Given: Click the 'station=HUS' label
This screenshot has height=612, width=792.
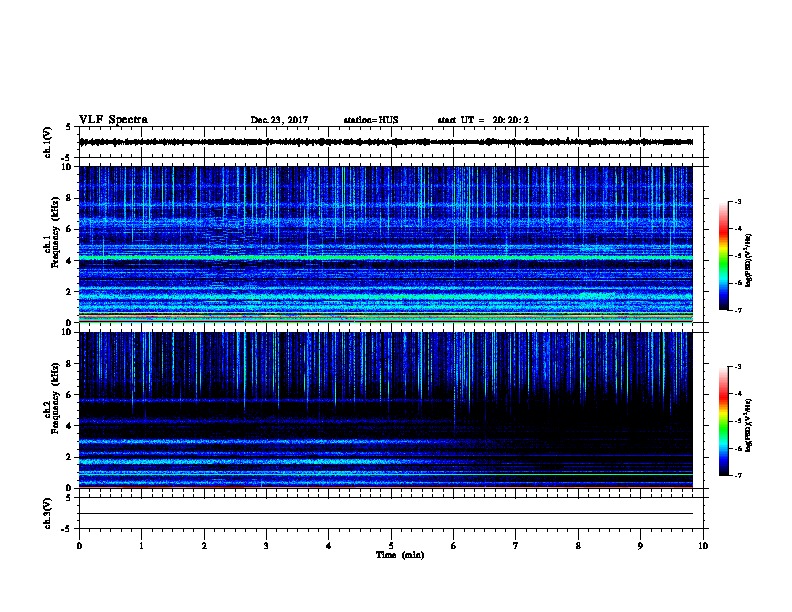Looking at the screenshot, I should click(x=371, y=120).
